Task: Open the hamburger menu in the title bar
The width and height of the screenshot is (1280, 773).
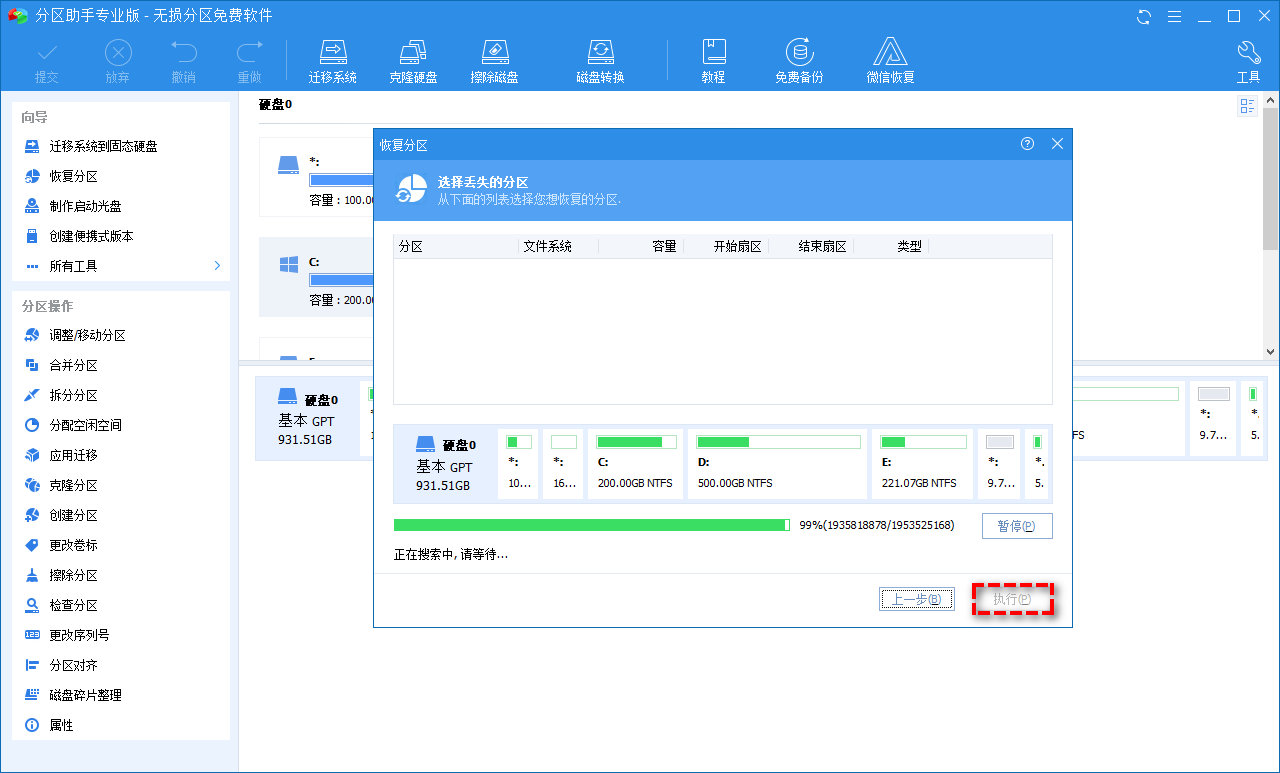Action: tap(1175, 16)
